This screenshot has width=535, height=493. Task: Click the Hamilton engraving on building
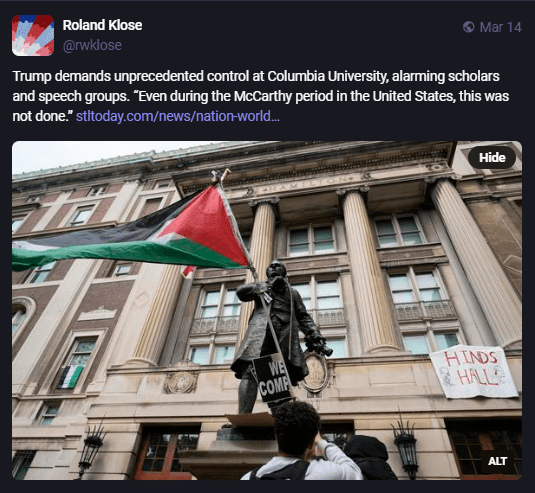(x=309, y=185)
